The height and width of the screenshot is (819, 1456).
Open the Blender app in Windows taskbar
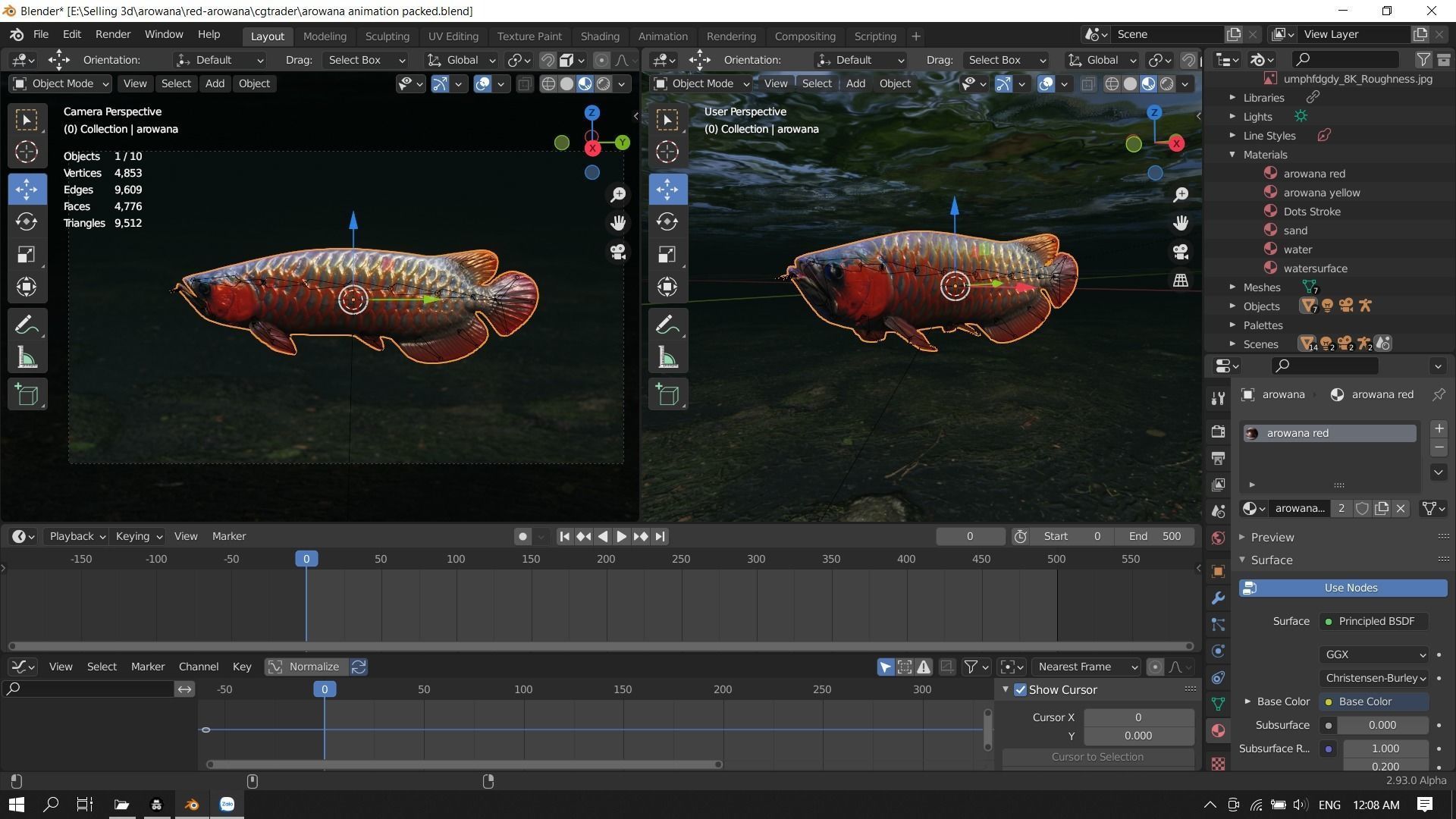click(191, 805)
